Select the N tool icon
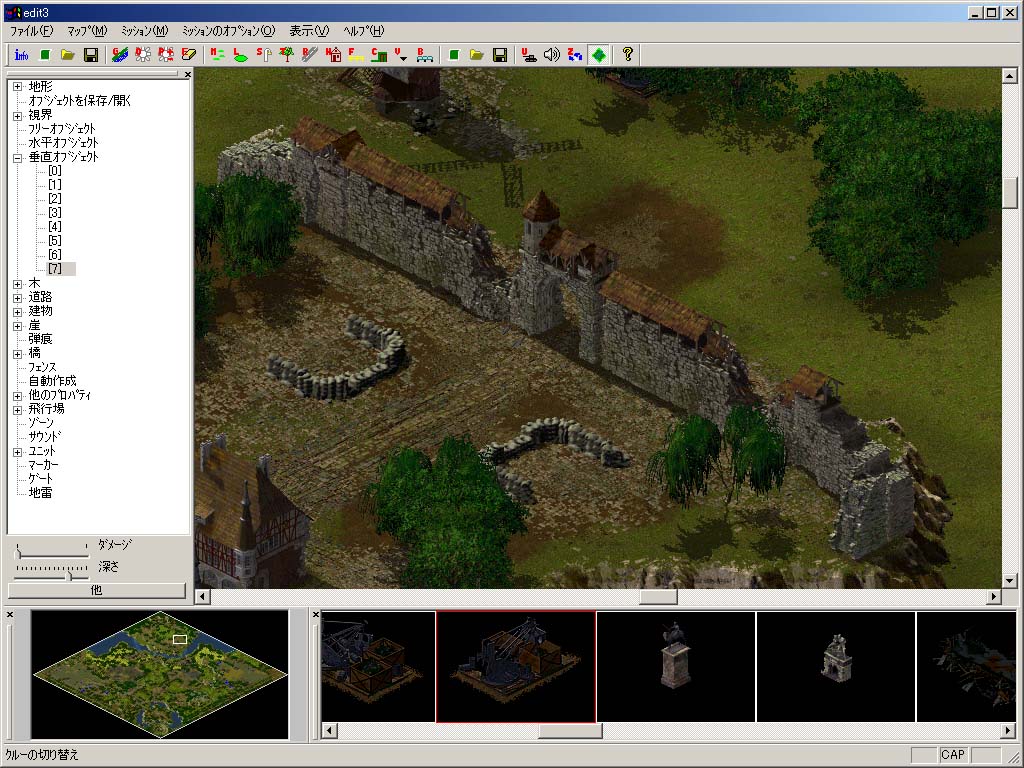 [217, 55]
